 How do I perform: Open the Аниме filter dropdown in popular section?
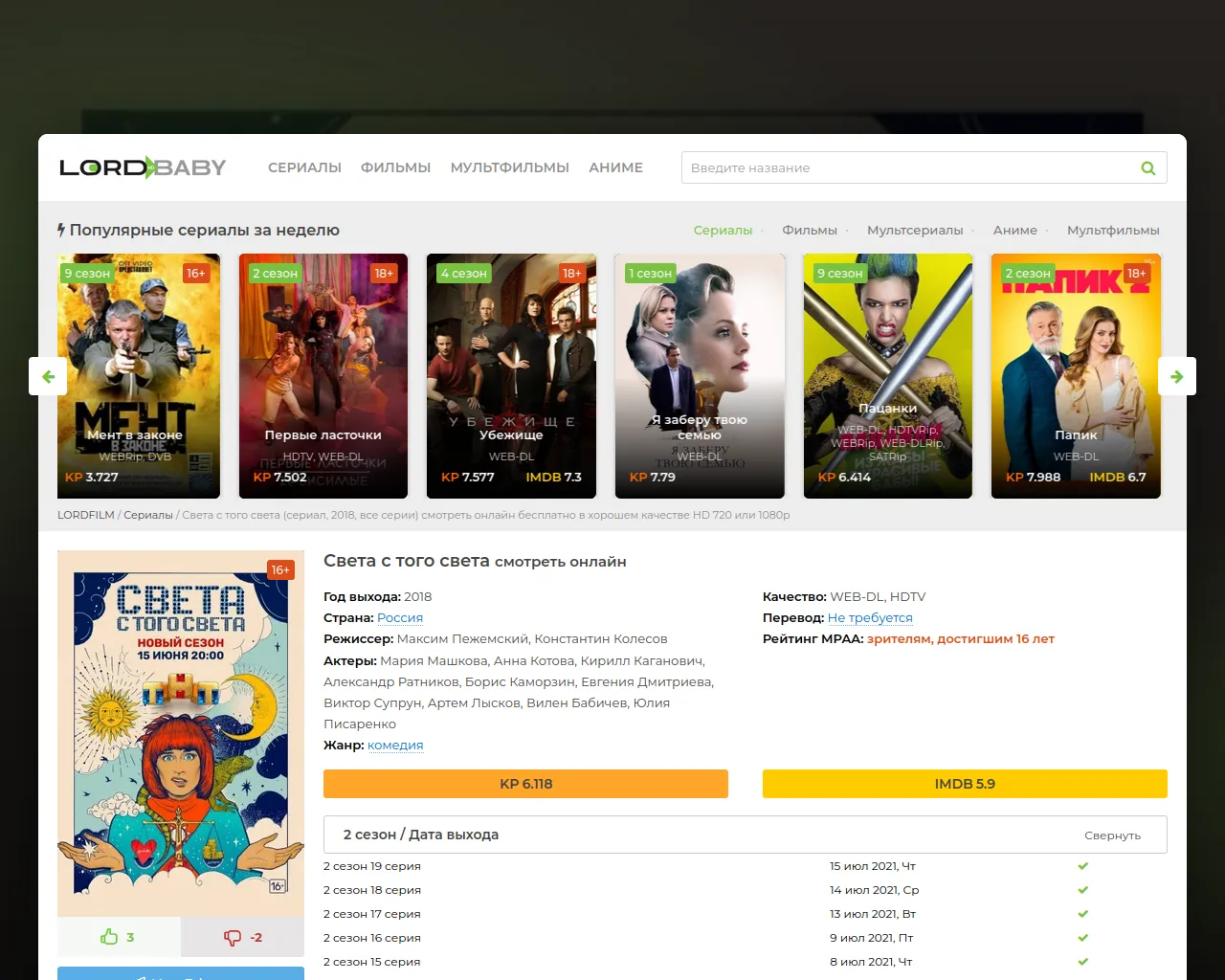click(1017, 230)
